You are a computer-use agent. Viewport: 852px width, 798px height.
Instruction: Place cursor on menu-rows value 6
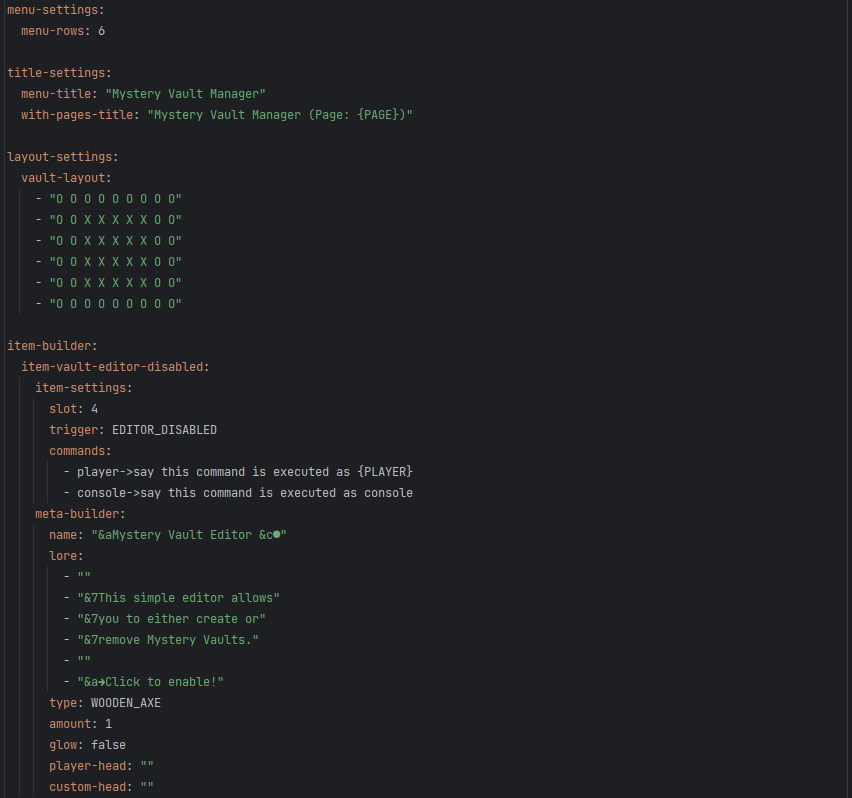tap(101, 31)
